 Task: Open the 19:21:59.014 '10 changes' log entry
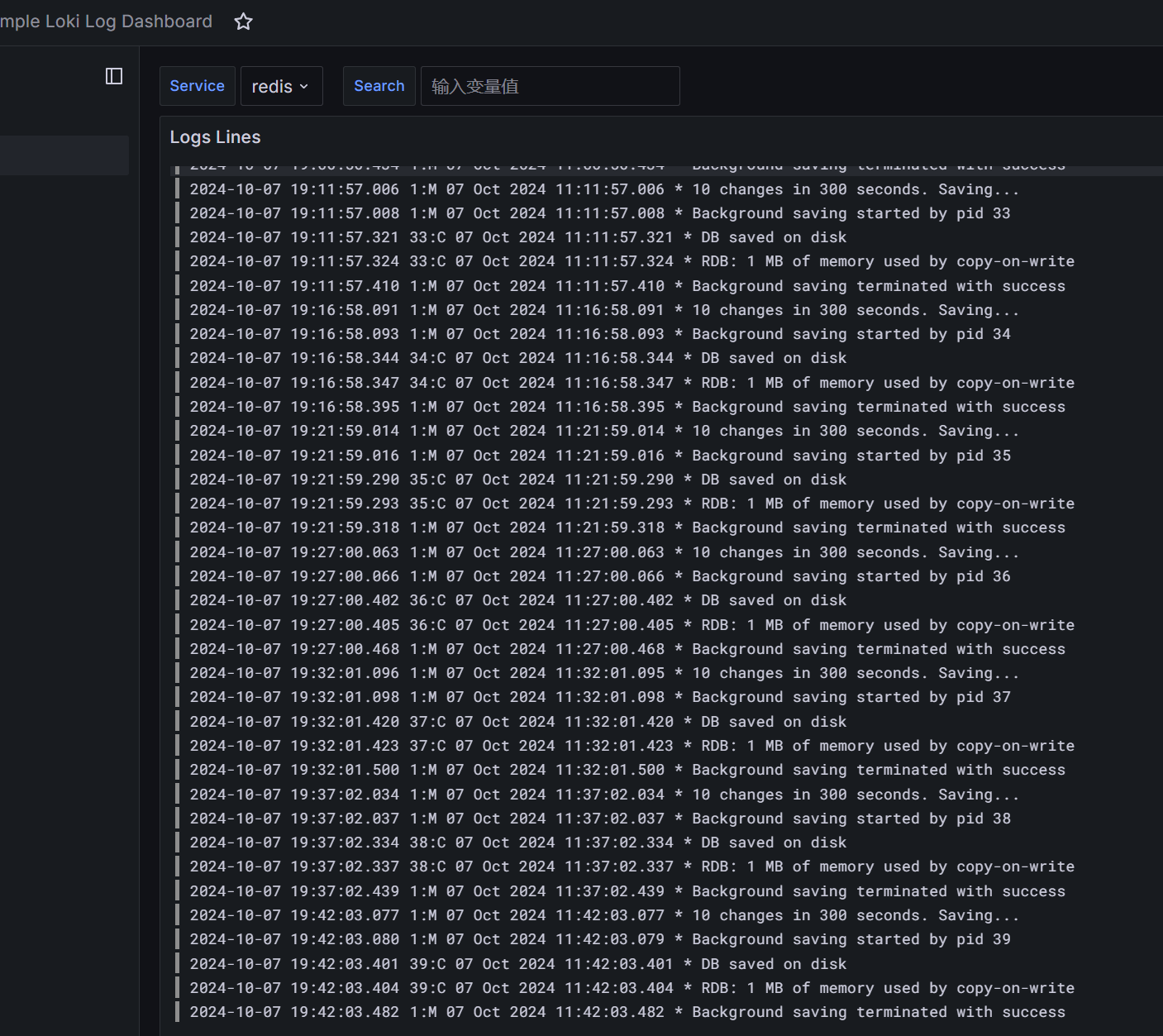(x=603, y=431)
